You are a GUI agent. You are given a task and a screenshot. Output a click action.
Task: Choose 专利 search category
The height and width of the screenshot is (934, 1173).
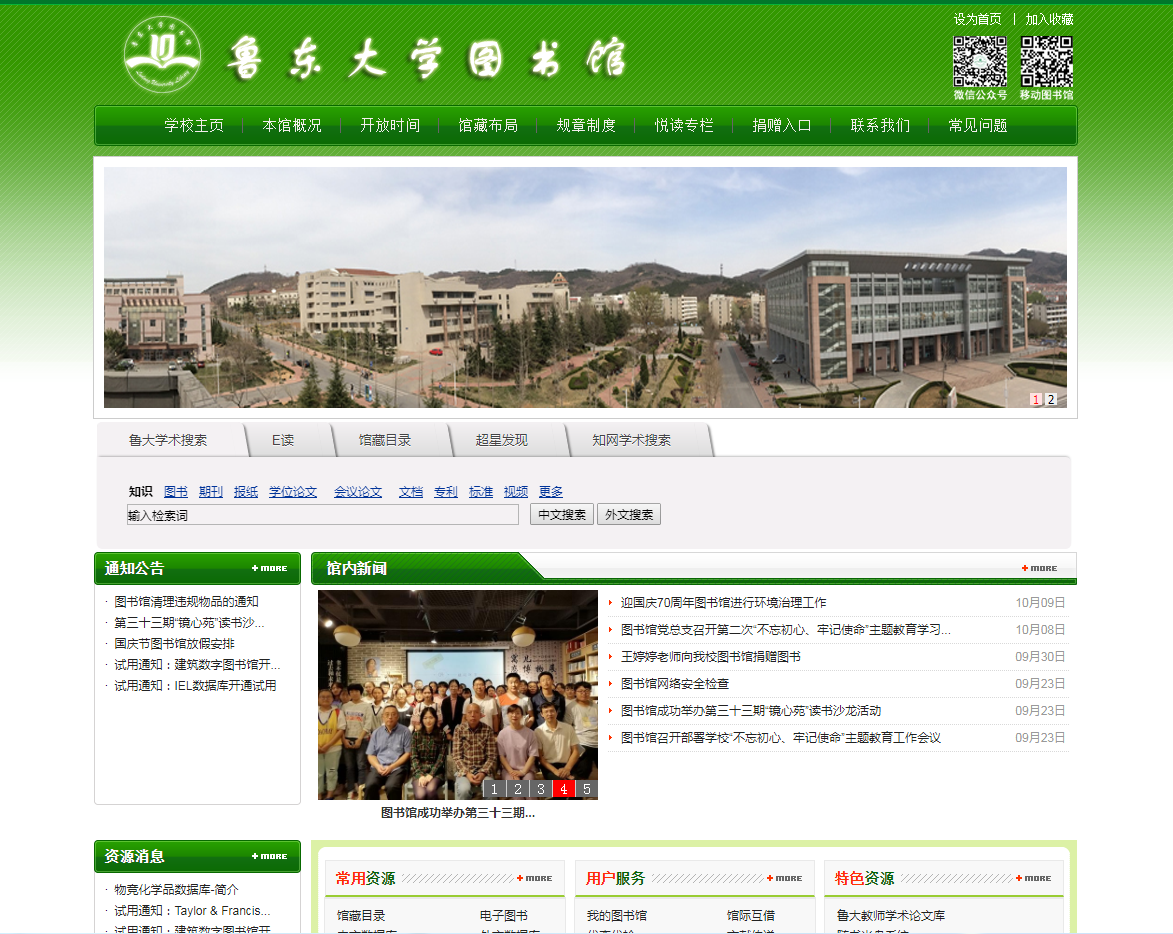(x=446, y=492)
